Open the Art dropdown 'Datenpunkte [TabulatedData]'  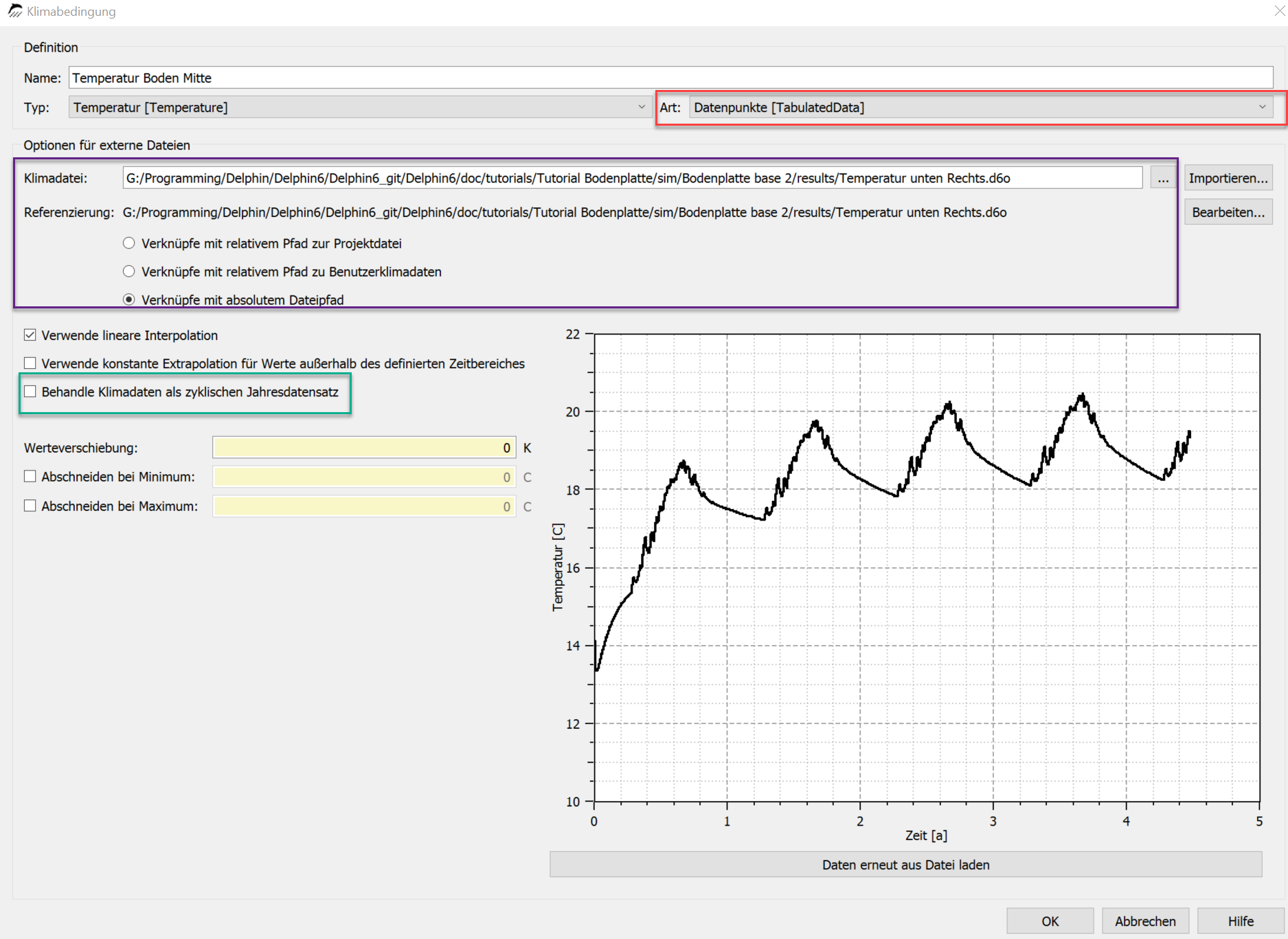[981, 107]
